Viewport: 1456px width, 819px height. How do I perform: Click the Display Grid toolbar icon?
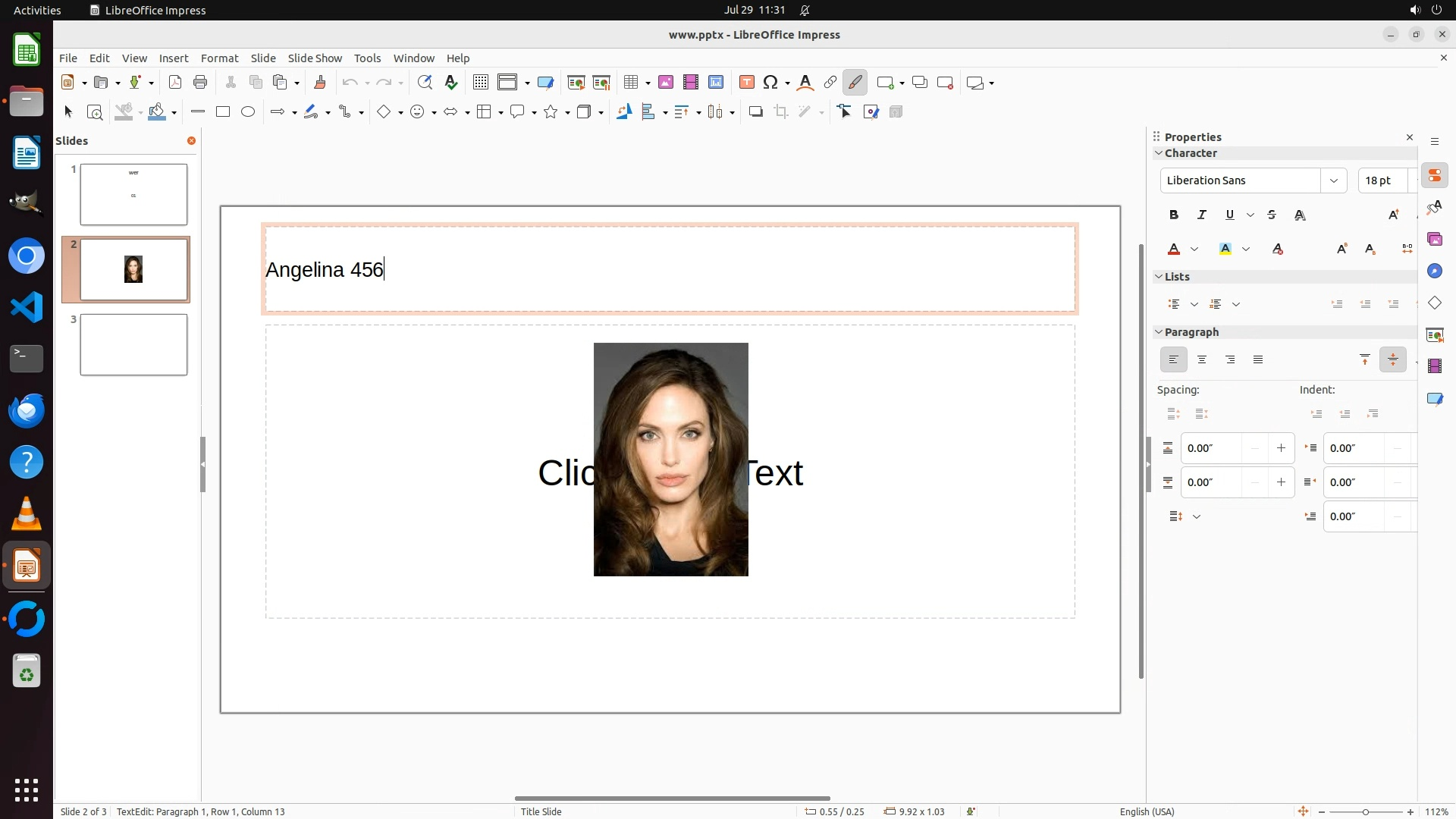480,83
